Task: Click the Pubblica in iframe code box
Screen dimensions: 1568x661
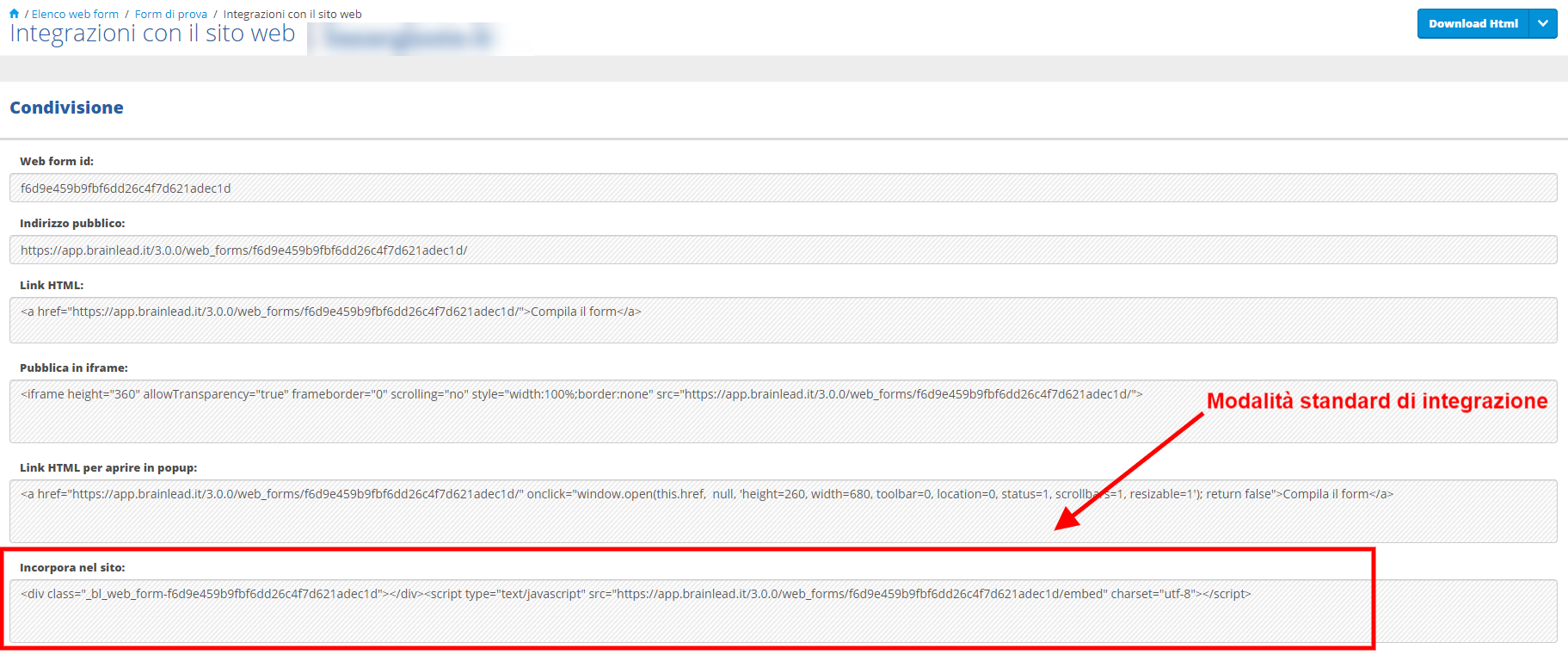Action: (x=783, y=411)
